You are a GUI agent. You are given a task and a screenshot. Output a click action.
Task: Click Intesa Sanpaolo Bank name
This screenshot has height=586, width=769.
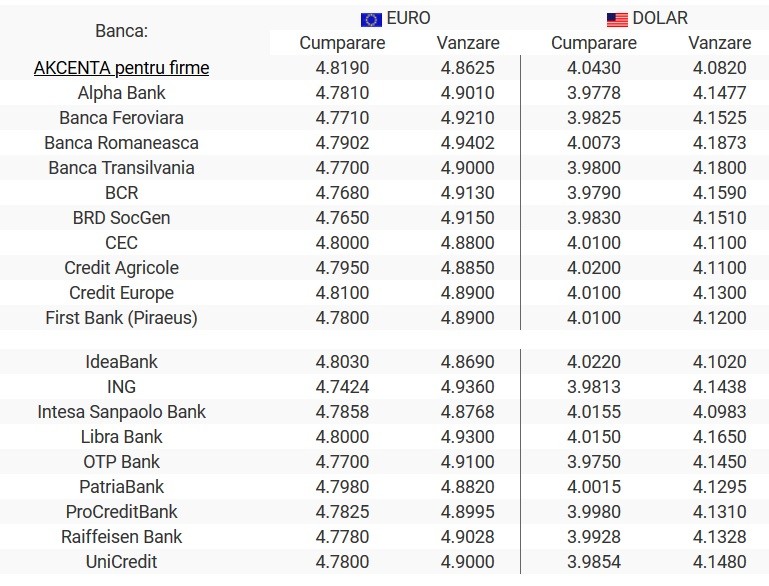point(122,411)
